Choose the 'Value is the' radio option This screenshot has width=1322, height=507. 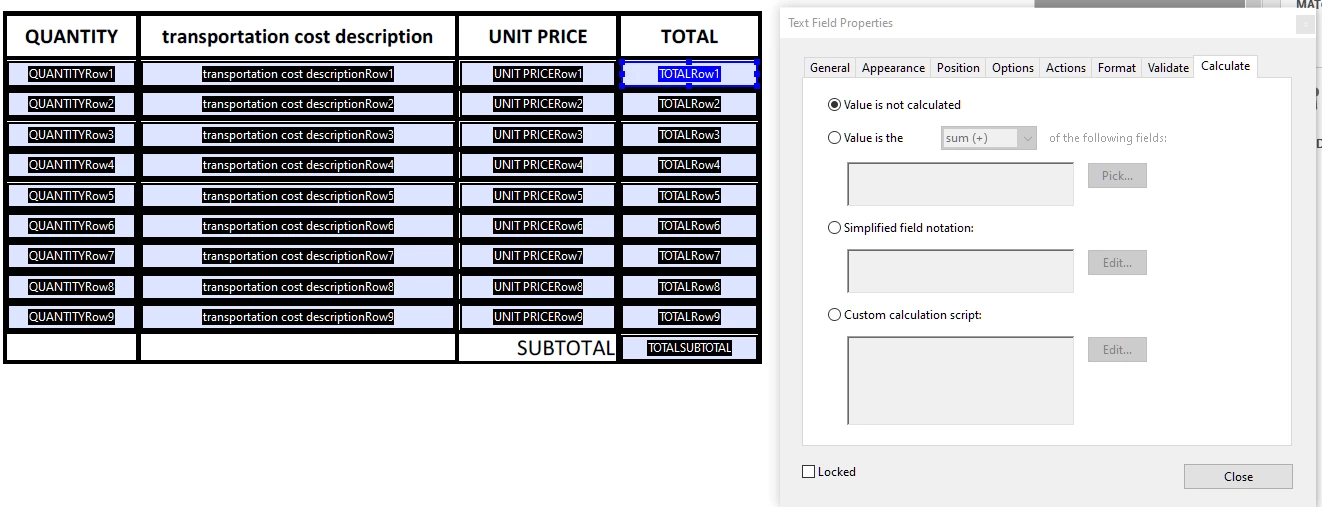point(834,138)
